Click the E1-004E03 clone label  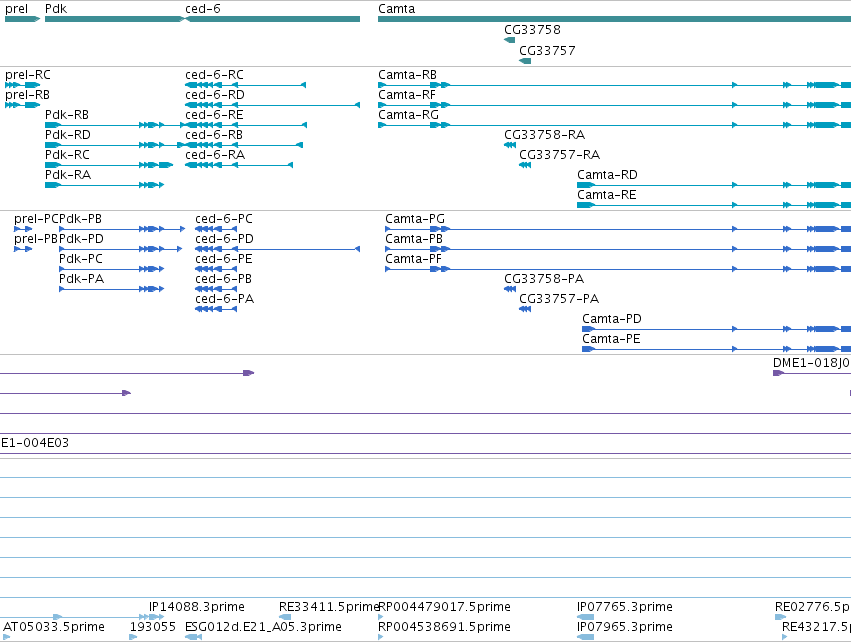tap(35, 443)
